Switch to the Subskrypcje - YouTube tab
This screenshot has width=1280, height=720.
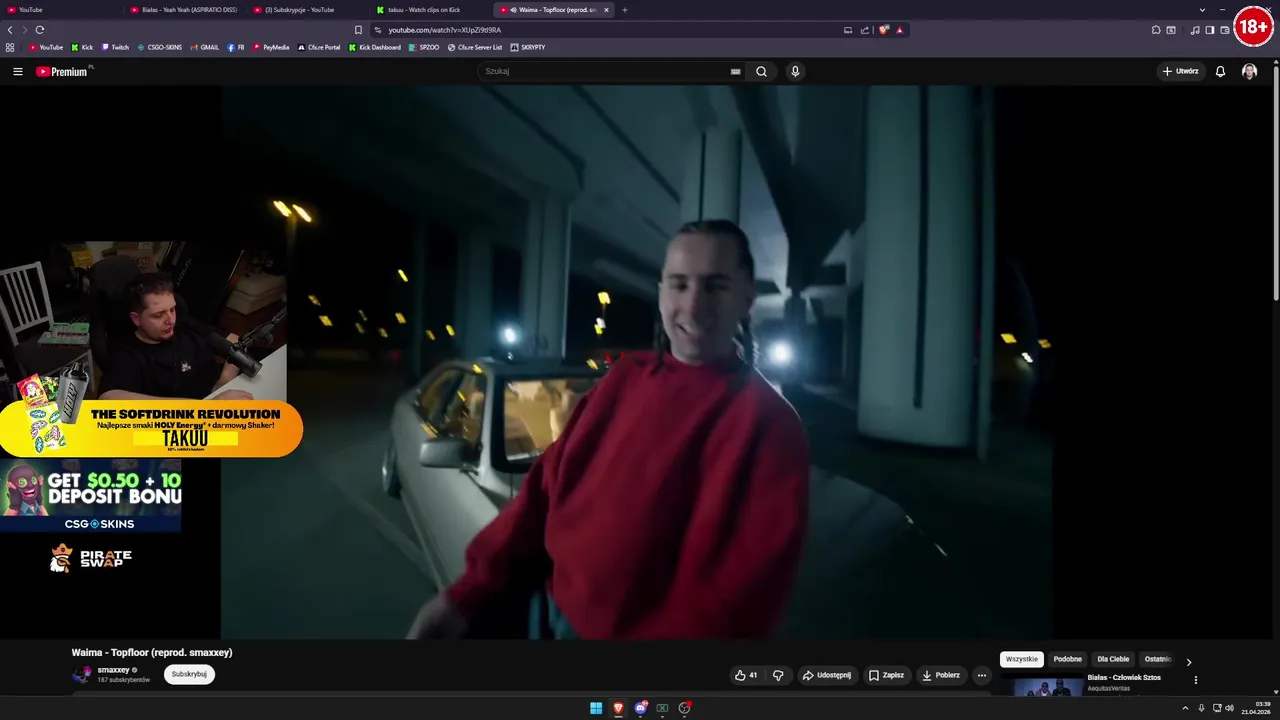308,10
